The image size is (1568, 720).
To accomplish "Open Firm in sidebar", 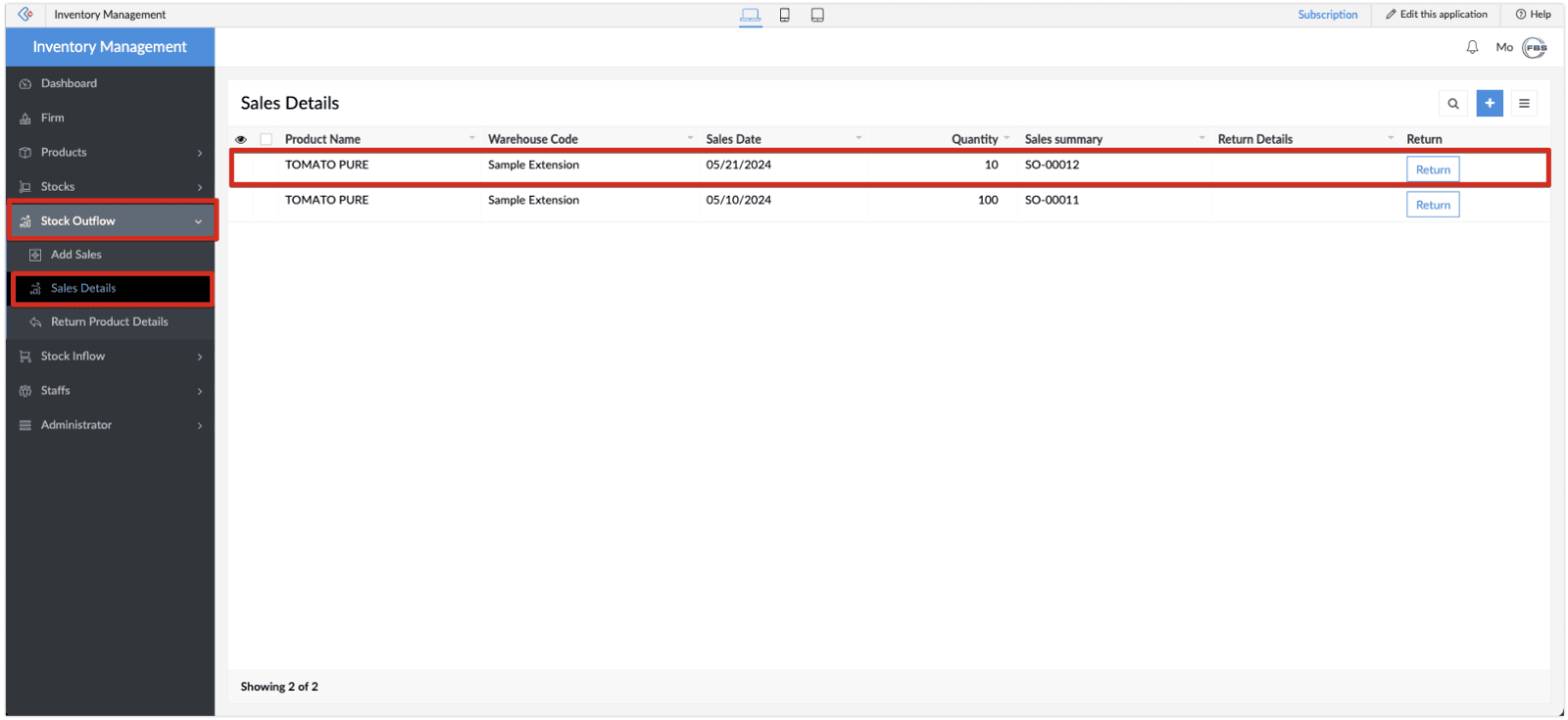I will click(x=110, y=118).
